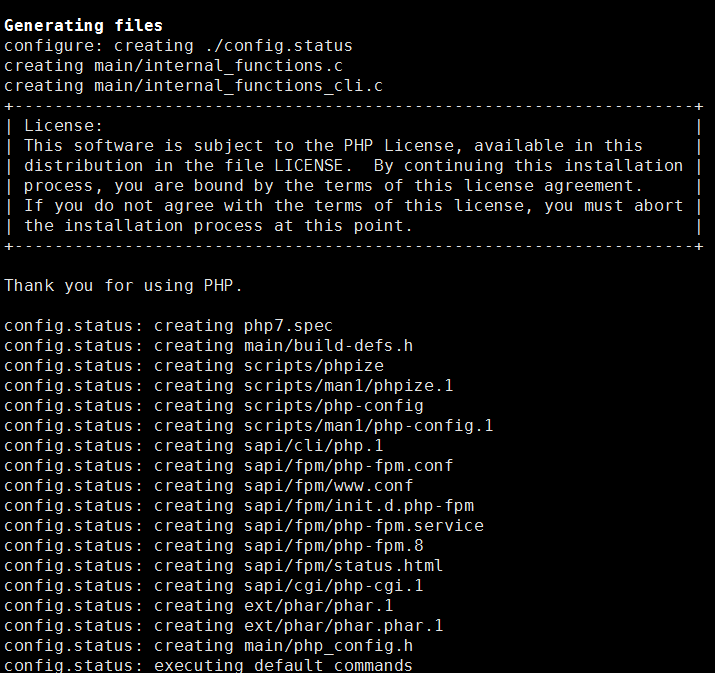
Task: Click the "License:" label in the box
Action: pyautogui.click(x=63, y=125)
